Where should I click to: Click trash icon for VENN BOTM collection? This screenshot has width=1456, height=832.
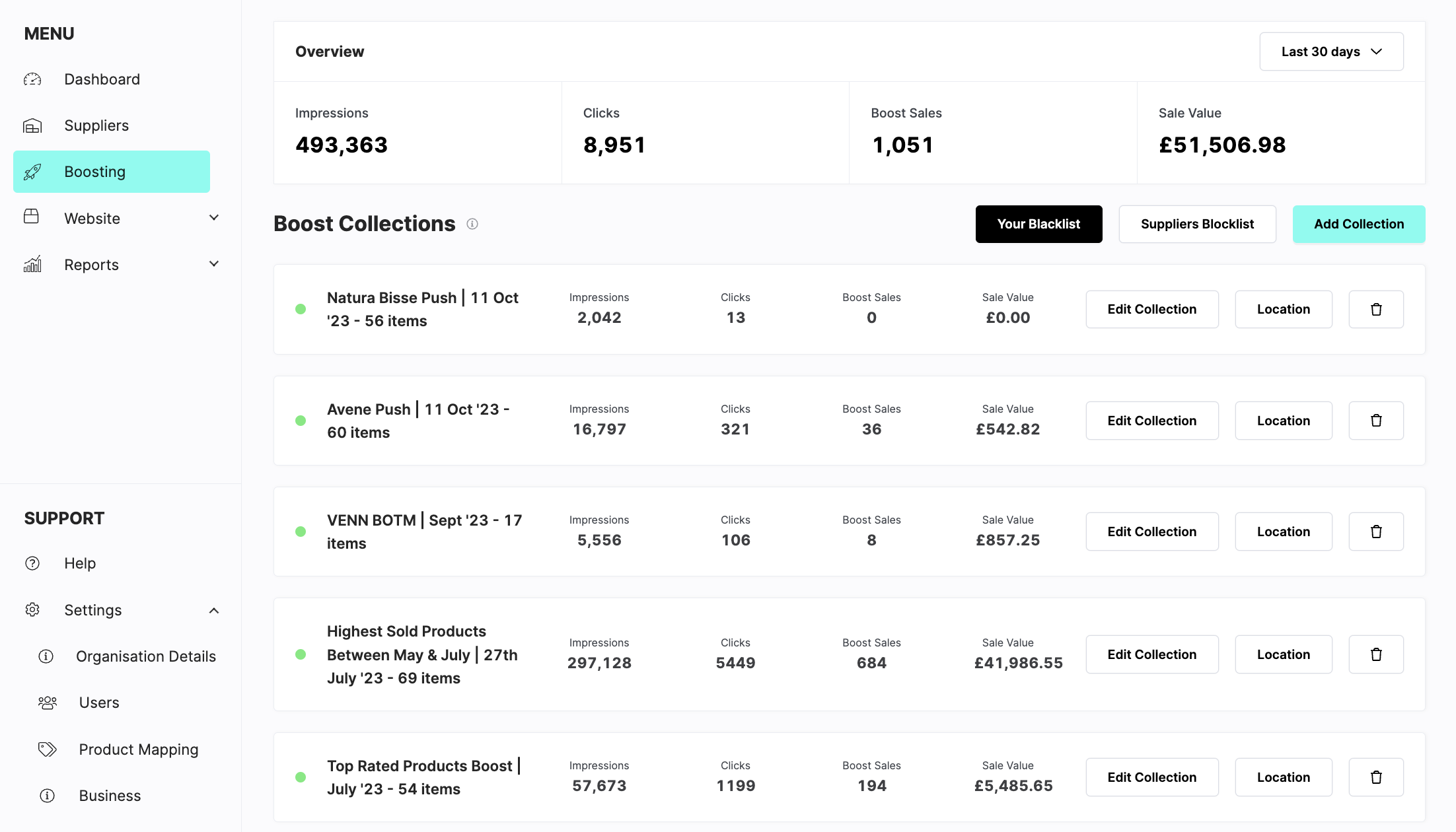coord(1376,532)
